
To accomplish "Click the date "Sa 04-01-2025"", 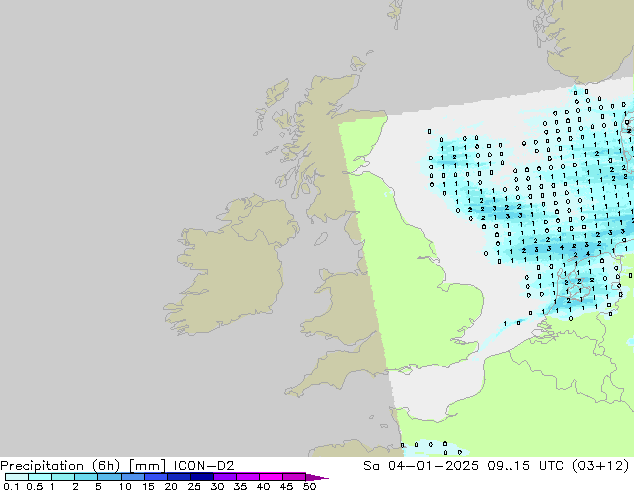I will (421, 466).
